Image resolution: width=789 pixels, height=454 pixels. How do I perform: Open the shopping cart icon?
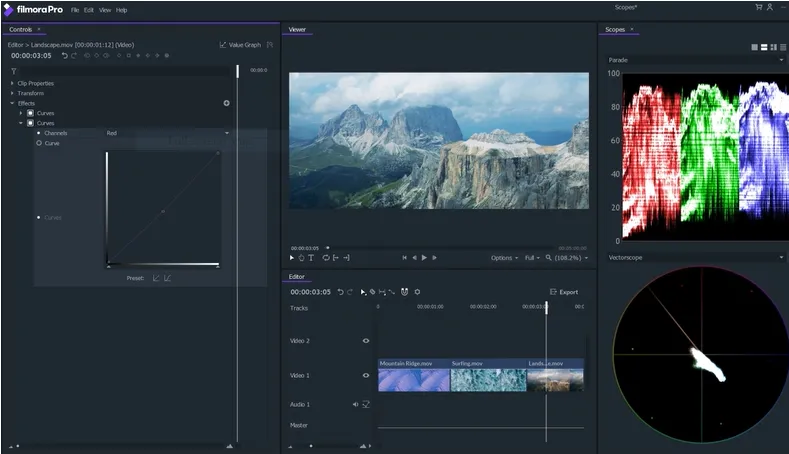click(x=758, y=7)
